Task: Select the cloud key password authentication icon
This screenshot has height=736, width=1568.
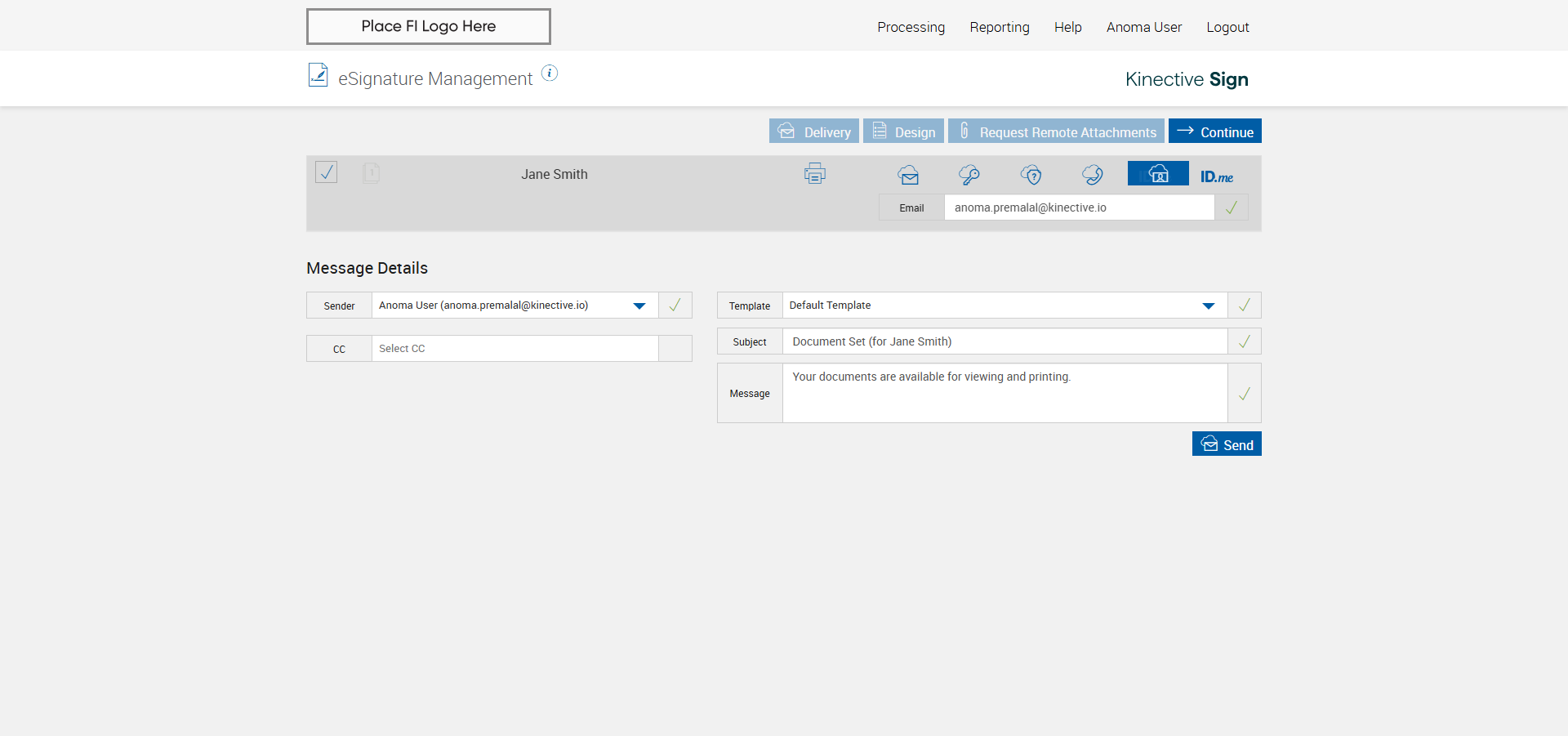Action: [x=969, y=175]
